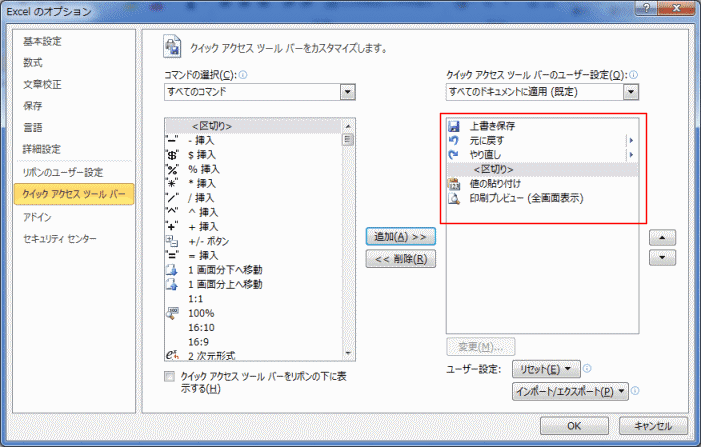Click the やり直し redo arrow icon
701x447 pixels.
[454, 155]
